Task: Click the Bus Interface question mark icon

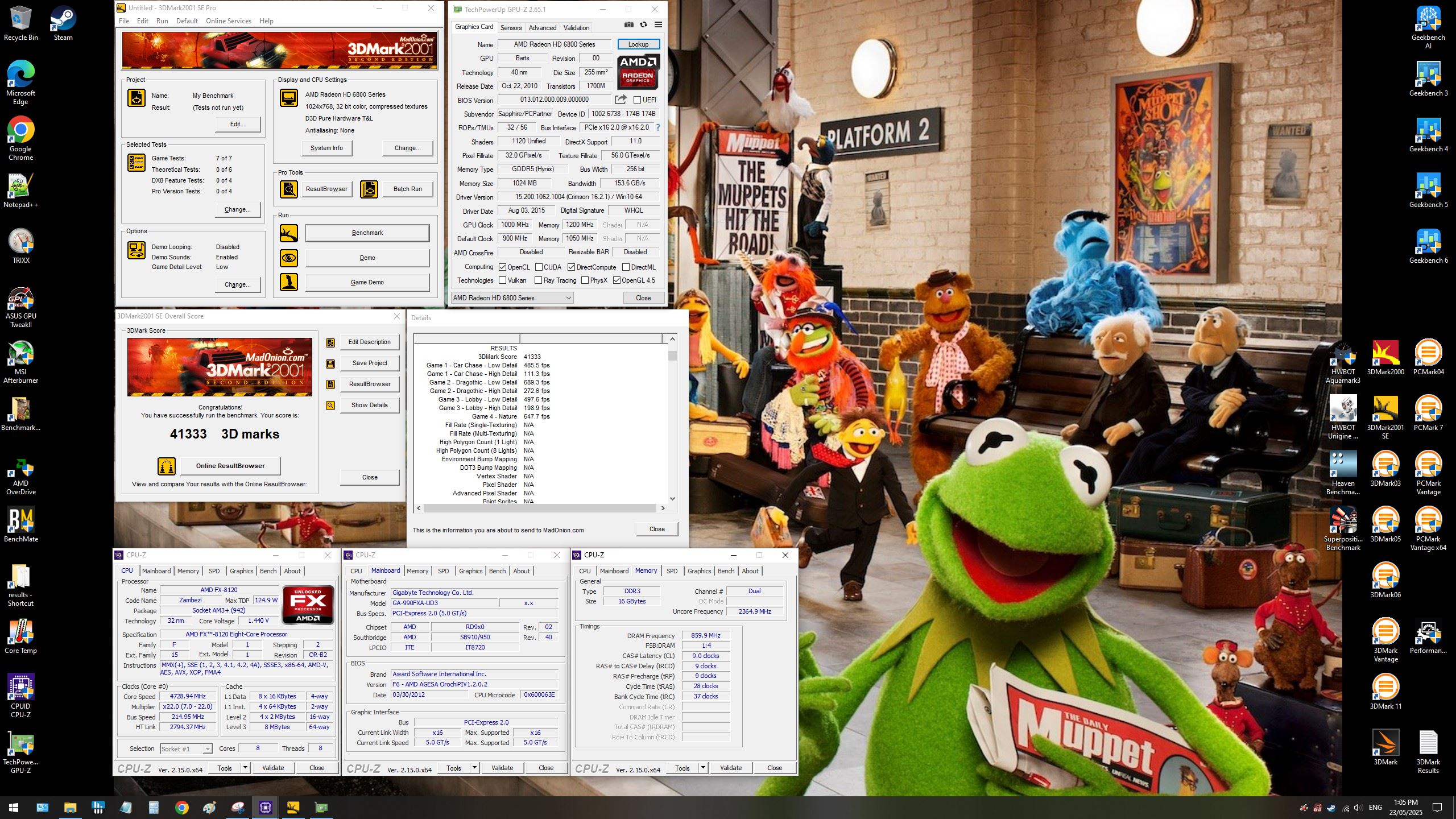Action: tap(658, 127)
